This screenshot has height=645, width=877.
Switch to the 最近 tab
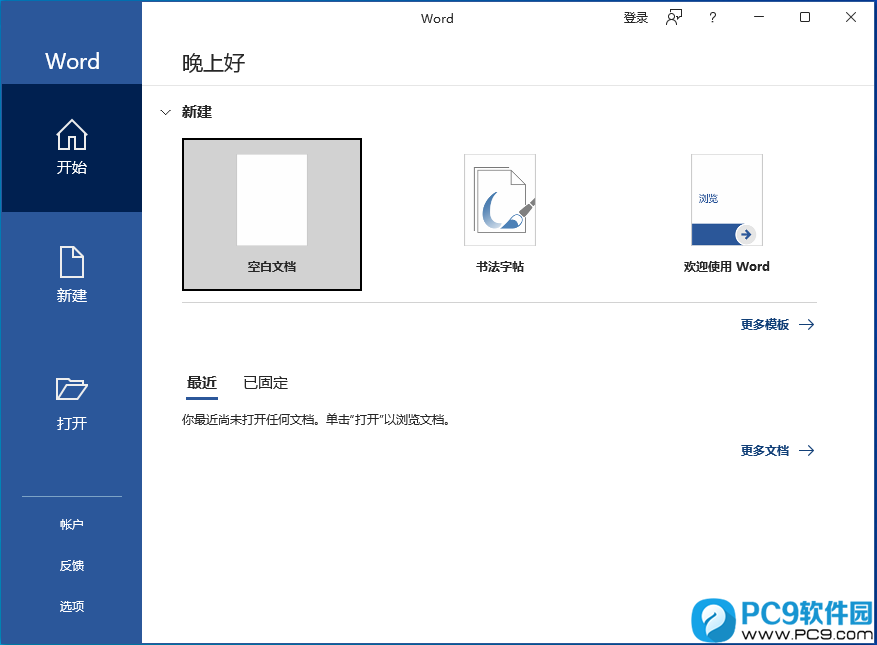pos(202,383)
